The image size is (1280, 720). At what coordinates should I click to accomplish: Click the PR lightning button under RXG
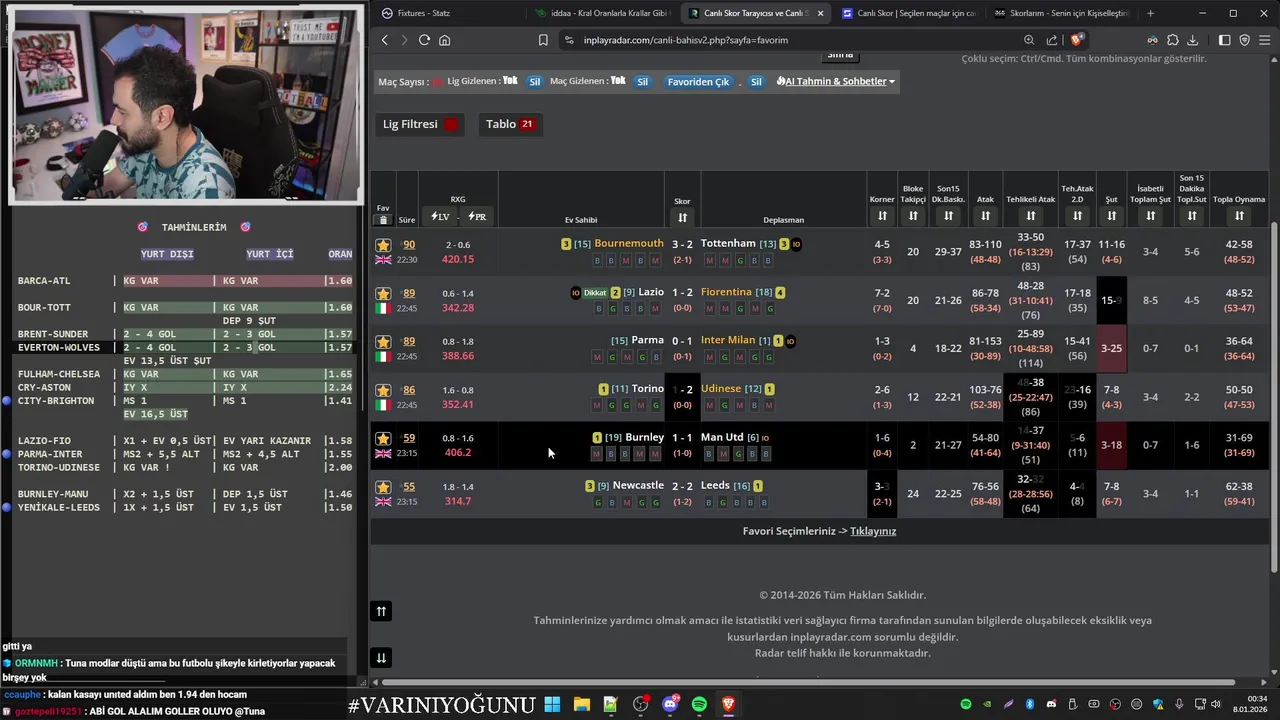click(476, 216)
